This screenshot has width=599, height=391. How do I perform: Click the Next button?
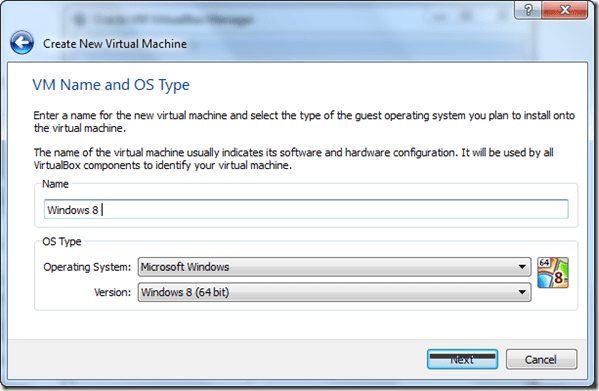(x=462, y=359)
